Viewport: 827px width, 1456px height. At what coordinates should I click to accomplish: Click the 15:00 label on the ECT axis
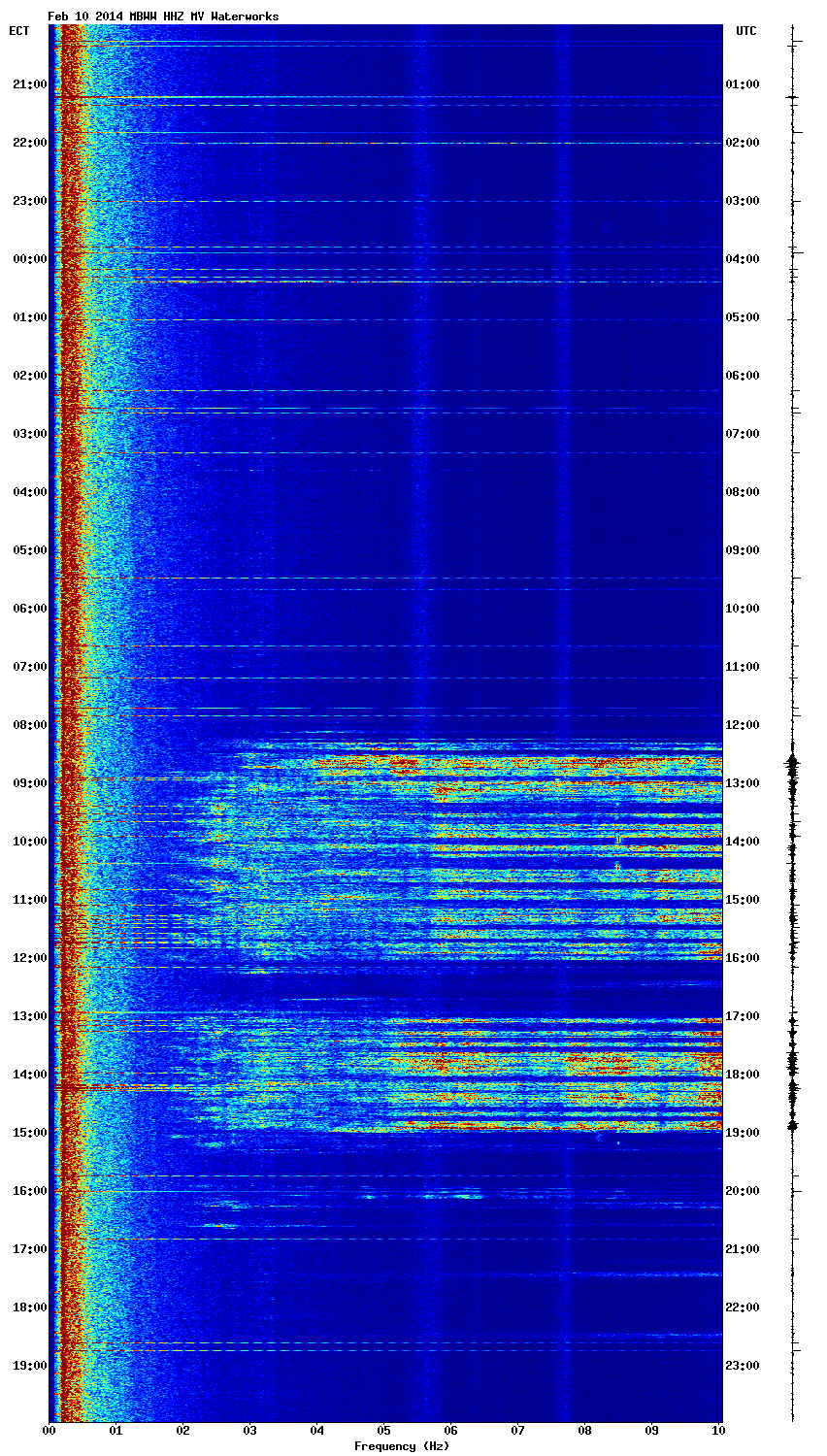pyautogui.click(x=29, y=1133)
